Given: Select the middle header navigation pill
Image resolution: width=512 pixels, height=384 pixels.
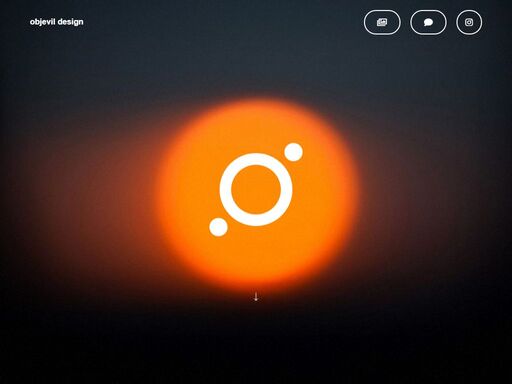Looking at the screenshot, I should tap(428, 22).
